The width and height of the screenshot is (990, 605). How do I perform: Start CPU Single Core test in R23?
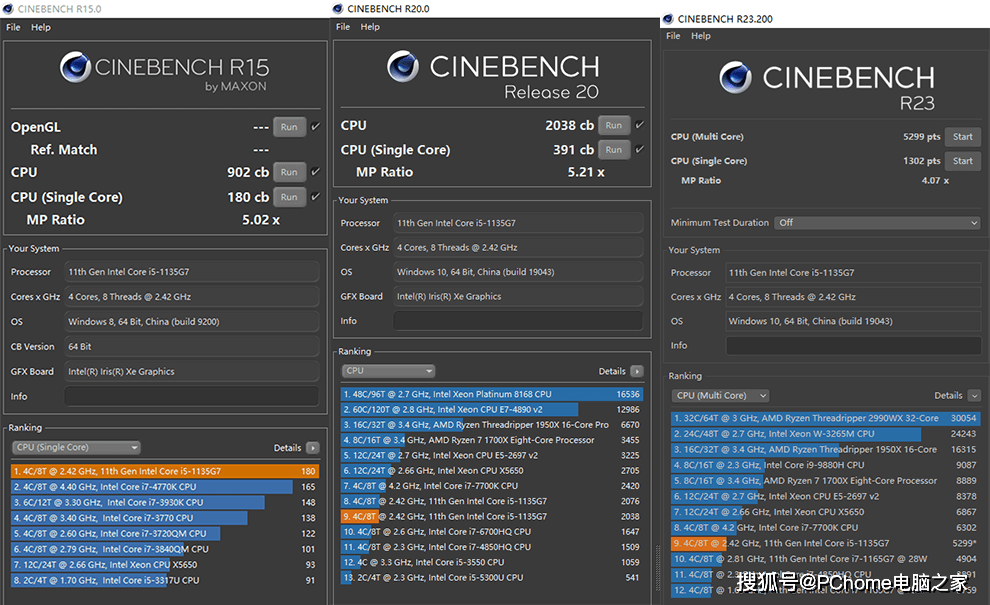pos(963,161)
